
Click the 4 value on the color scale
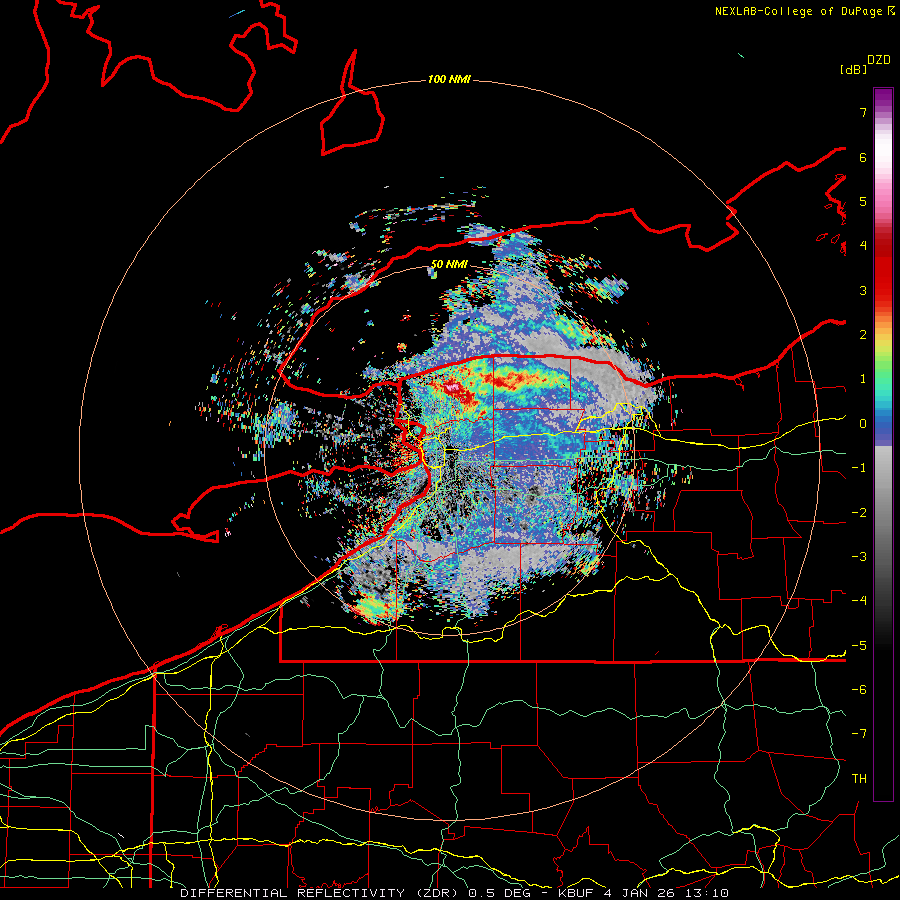(x=863, y=246)
